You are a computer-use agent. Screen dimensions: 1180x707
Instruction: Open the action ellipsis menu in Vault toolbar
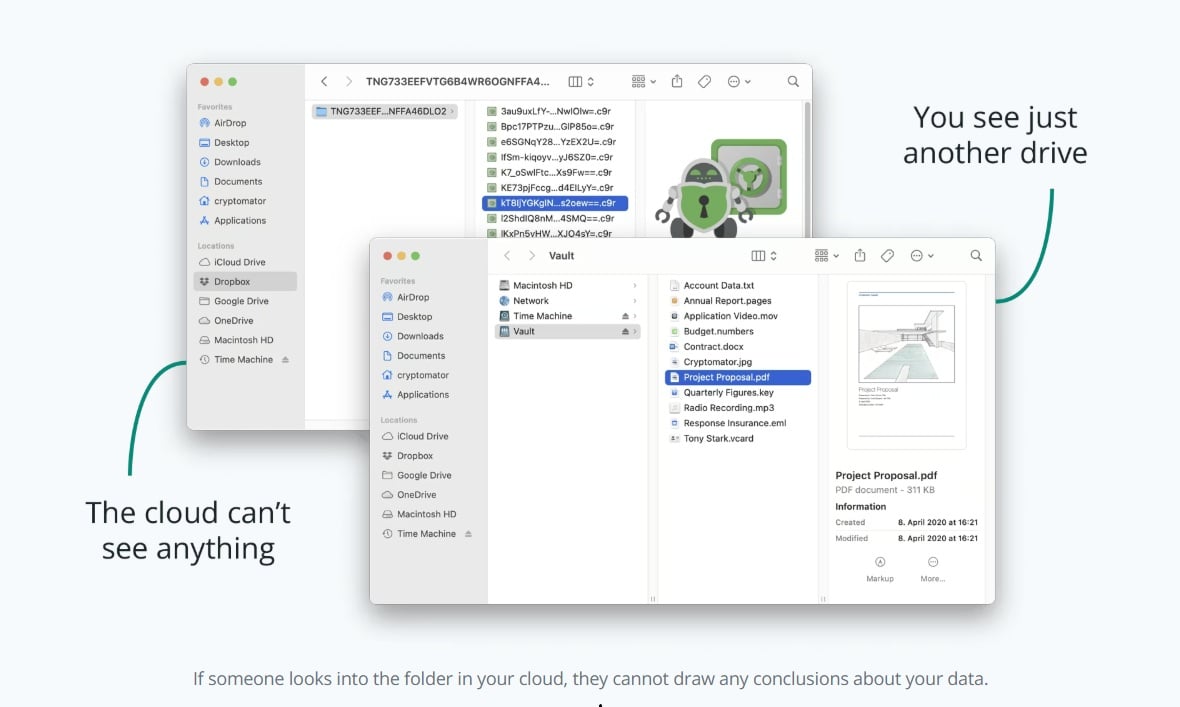(x=922, y=256)
